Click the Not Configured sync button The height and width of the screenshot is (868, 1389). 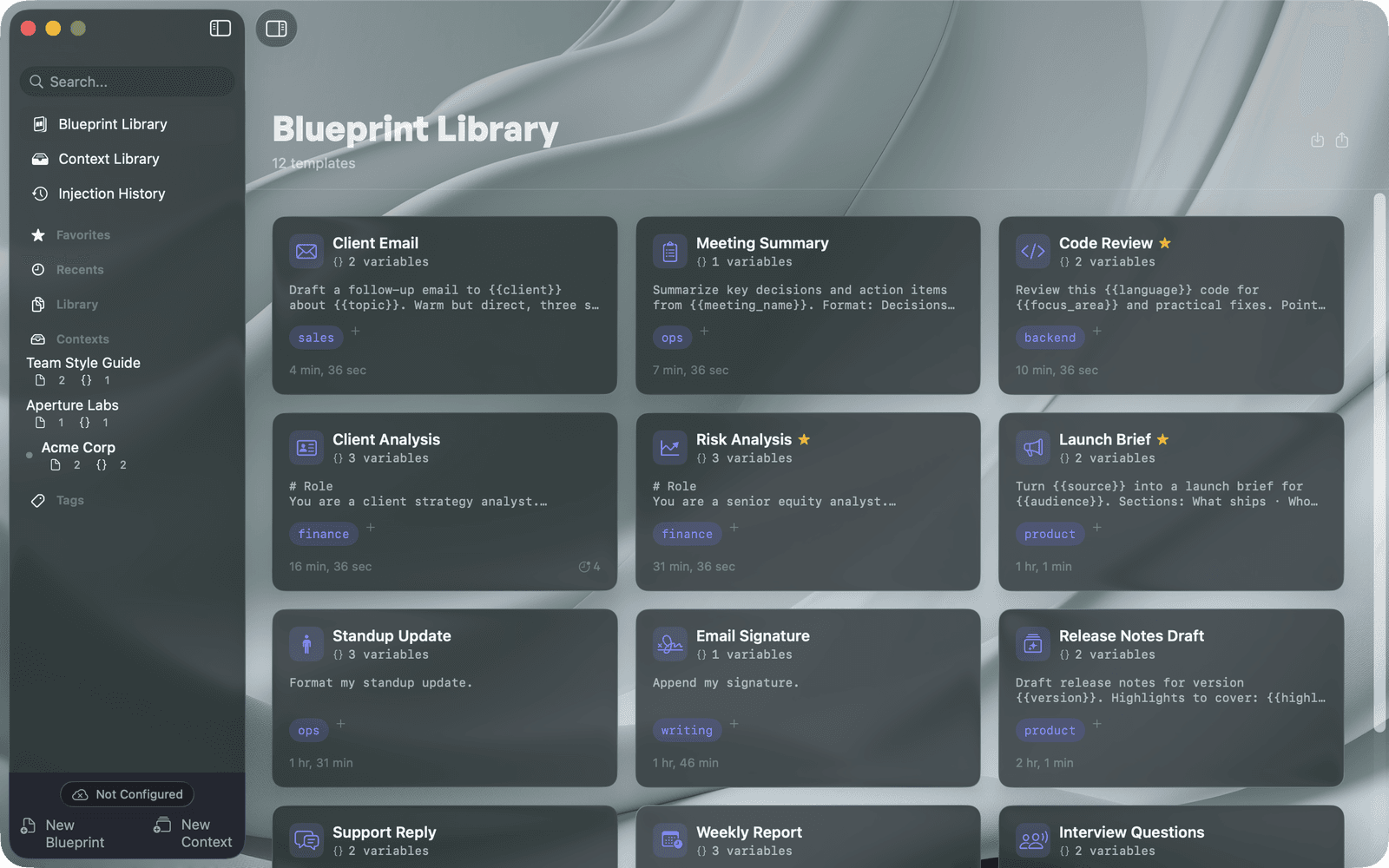pyautogui.click(x=128, y=794)
